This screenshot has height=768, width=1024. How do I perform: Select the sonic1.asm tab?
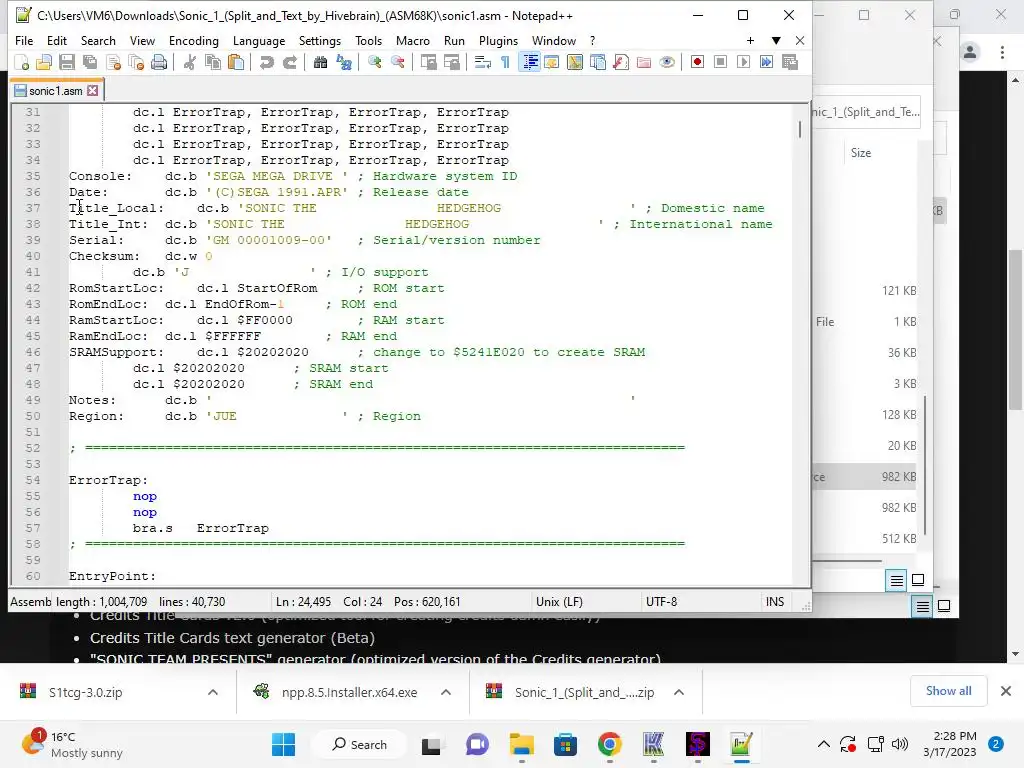pyautogui.click(x=56, y=91)
